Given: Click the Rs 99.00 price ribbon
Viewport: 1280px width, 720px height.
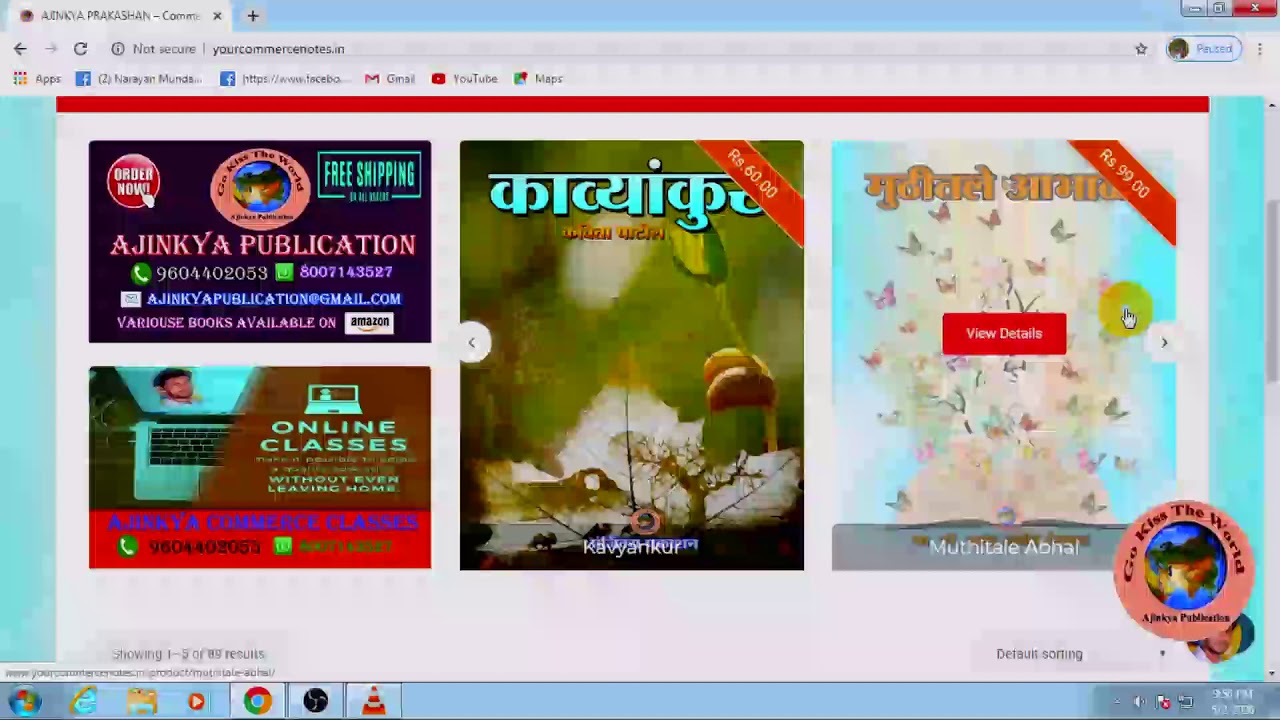Looking at the screenshot, I should [1125, 174].
